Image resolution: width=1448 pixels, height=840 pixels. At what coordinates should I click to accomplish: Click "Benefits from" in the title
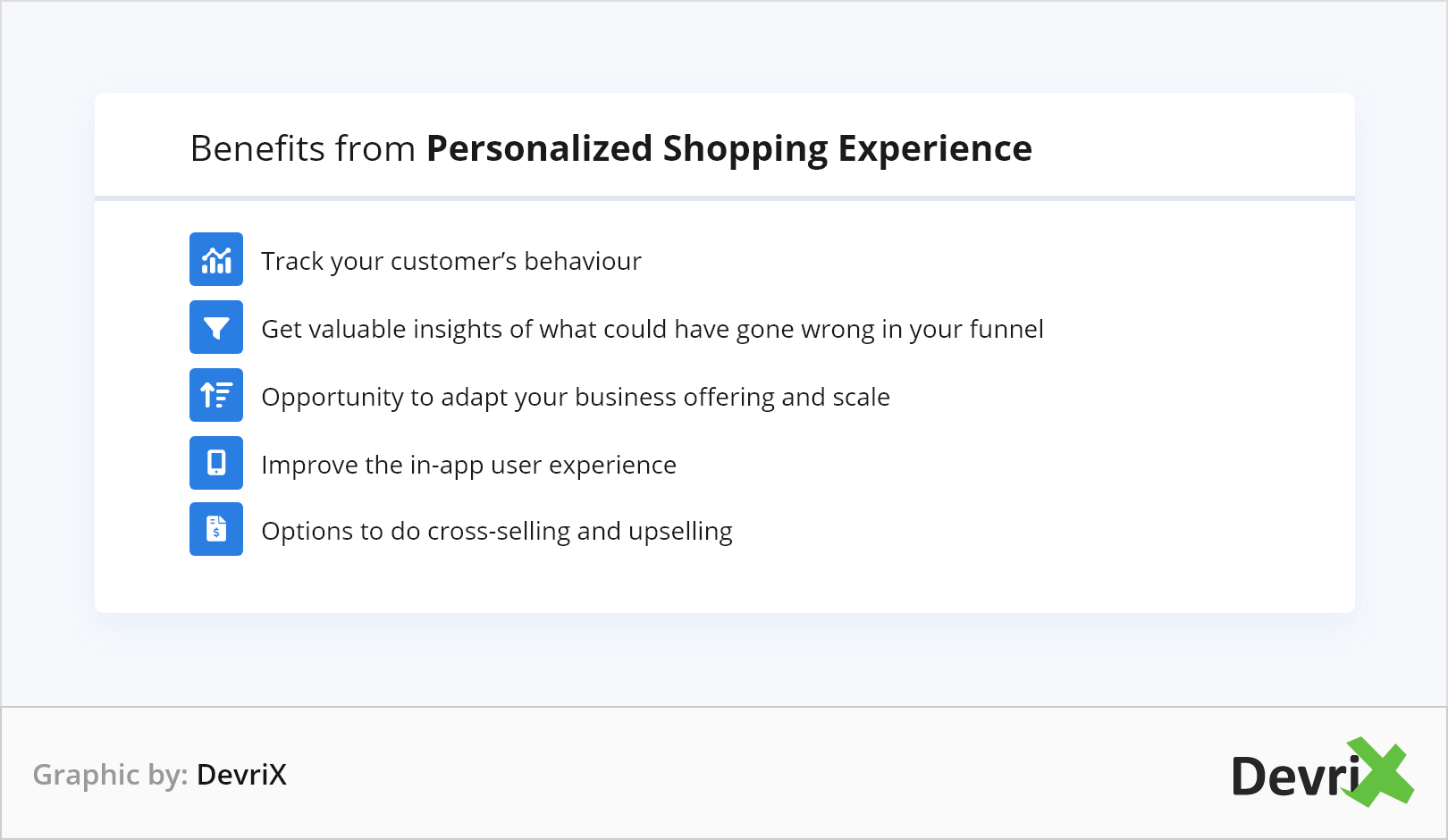coord(302,148)
